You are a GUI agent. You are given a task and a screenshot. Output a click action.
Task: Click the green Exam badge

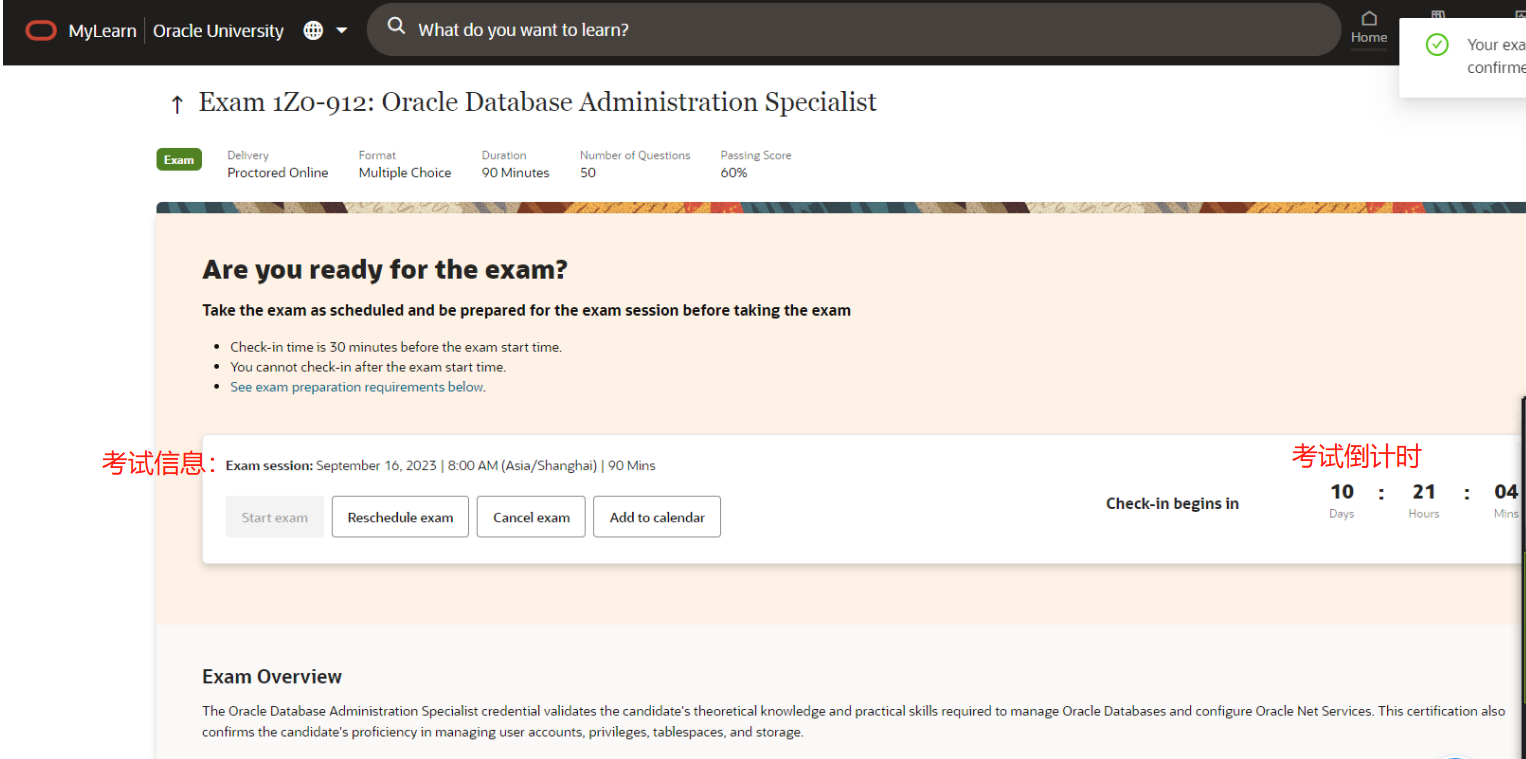tap(179, 160)
